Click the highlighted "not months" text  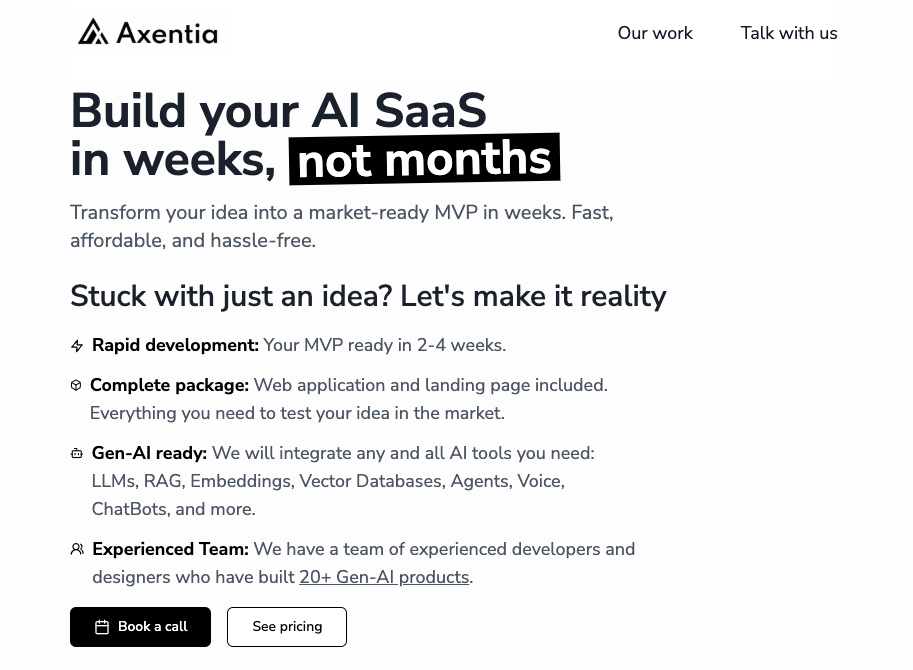tap(424, 160)
